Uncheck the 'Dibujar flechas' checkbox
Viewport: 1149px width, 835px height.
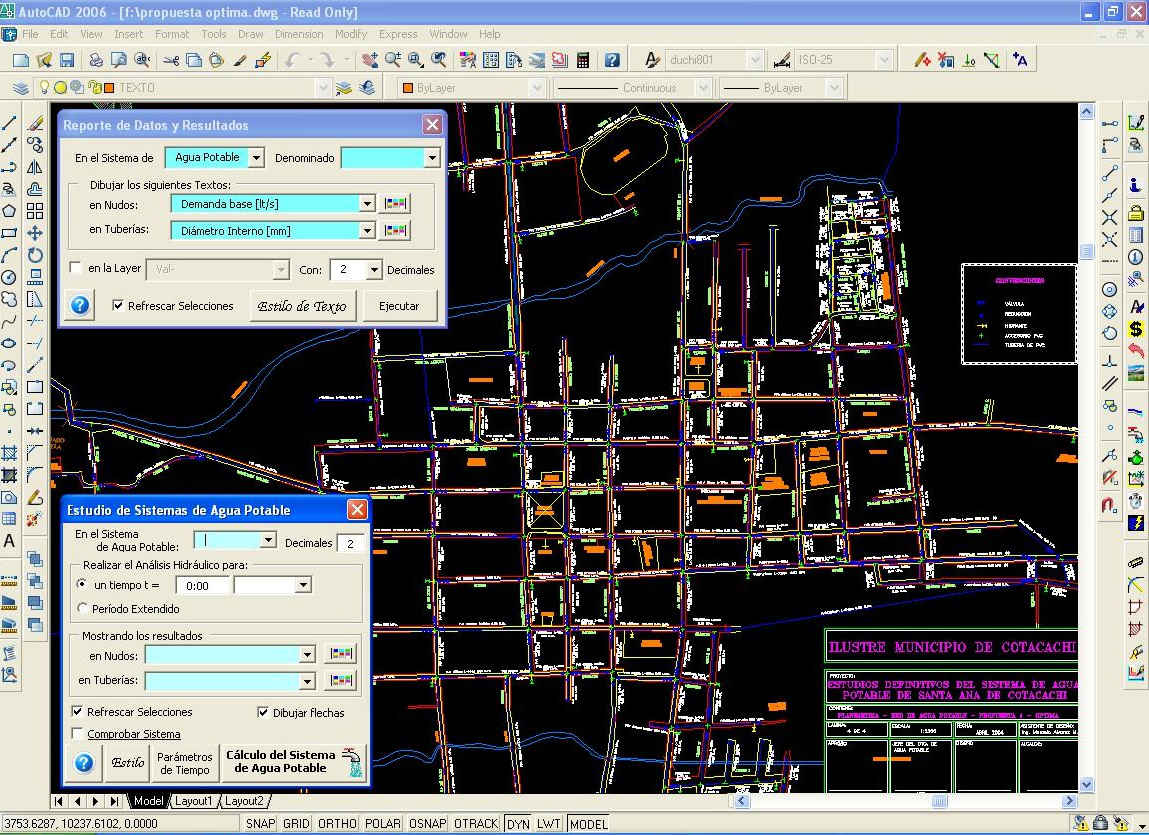(263, 713)
